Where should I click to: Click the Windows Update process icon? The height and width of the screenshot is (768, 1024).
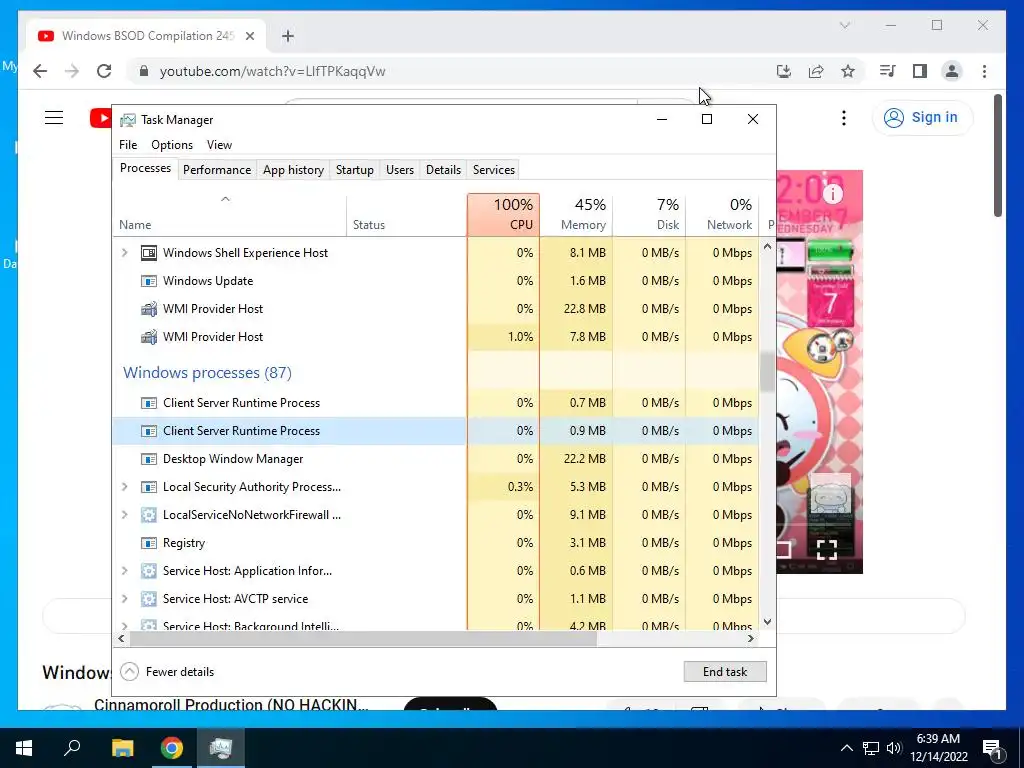pyautogui.click(x=149, y=281)
